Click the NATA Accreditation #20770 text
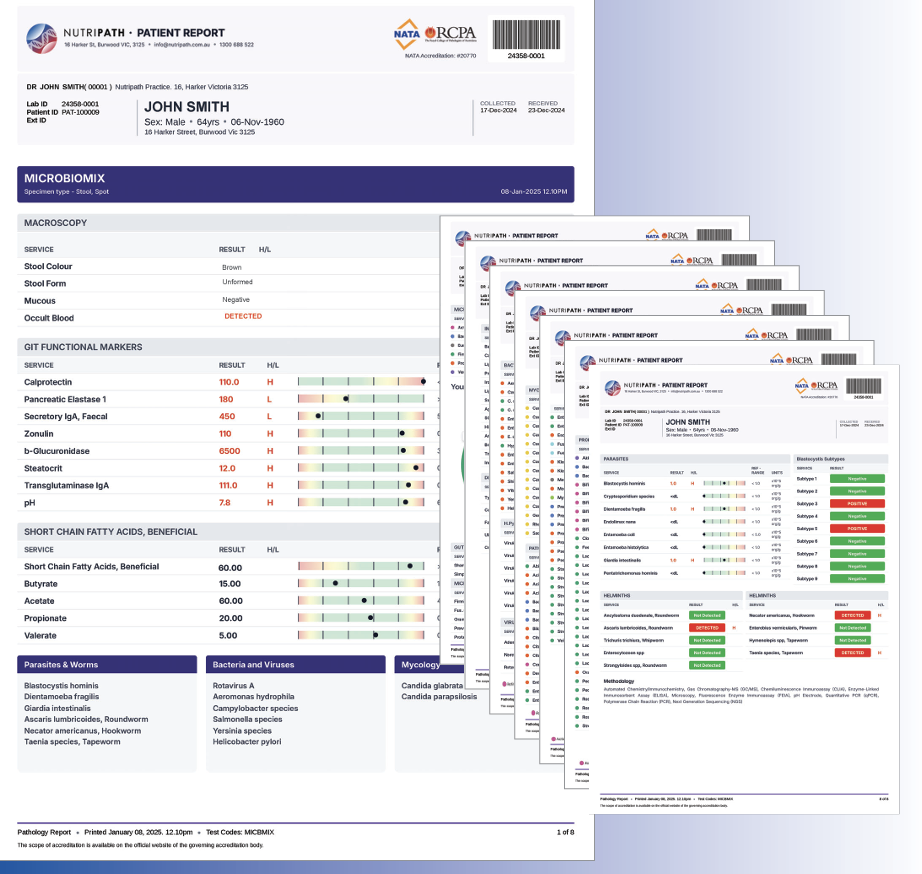Viewport: 922px width, 874px height. 440,56
